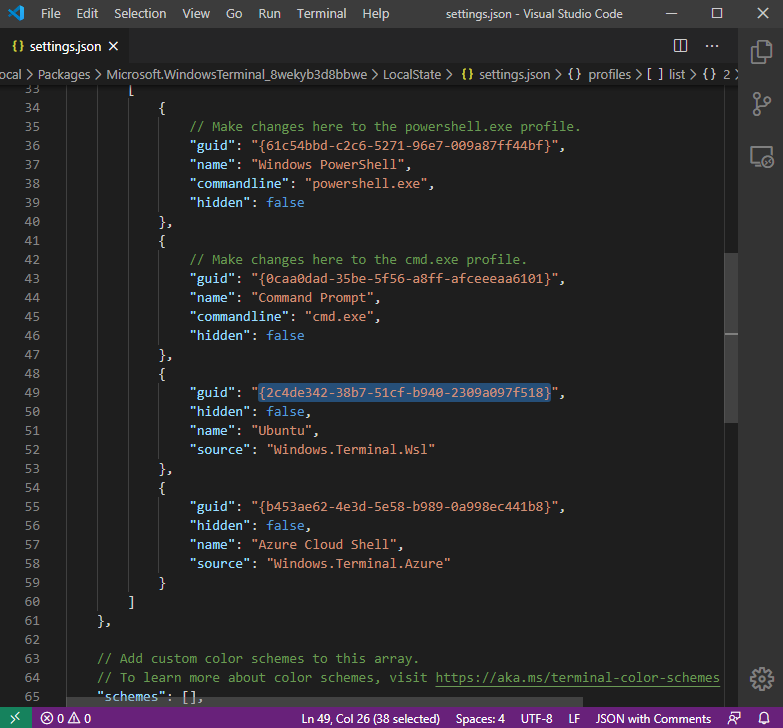Screen dimensions: 783x728
Task: Show problems via the errors and warnings counter
Action: point(66,718)
